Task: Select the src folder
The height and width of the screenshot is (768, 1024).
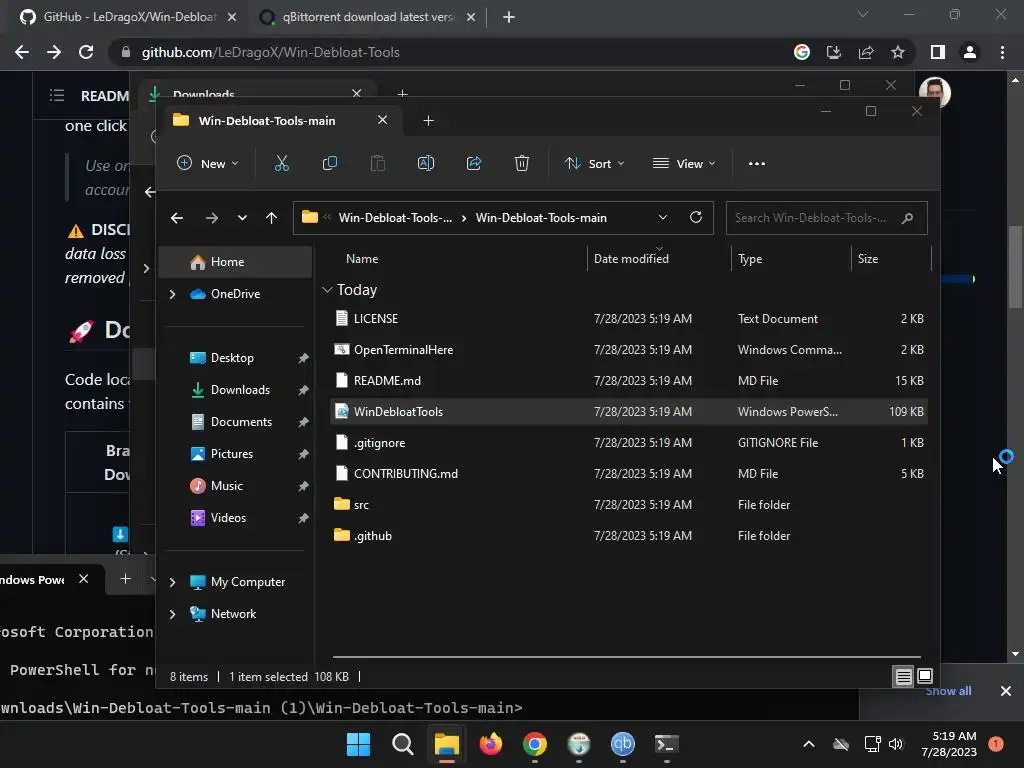Action: point(628,505)
